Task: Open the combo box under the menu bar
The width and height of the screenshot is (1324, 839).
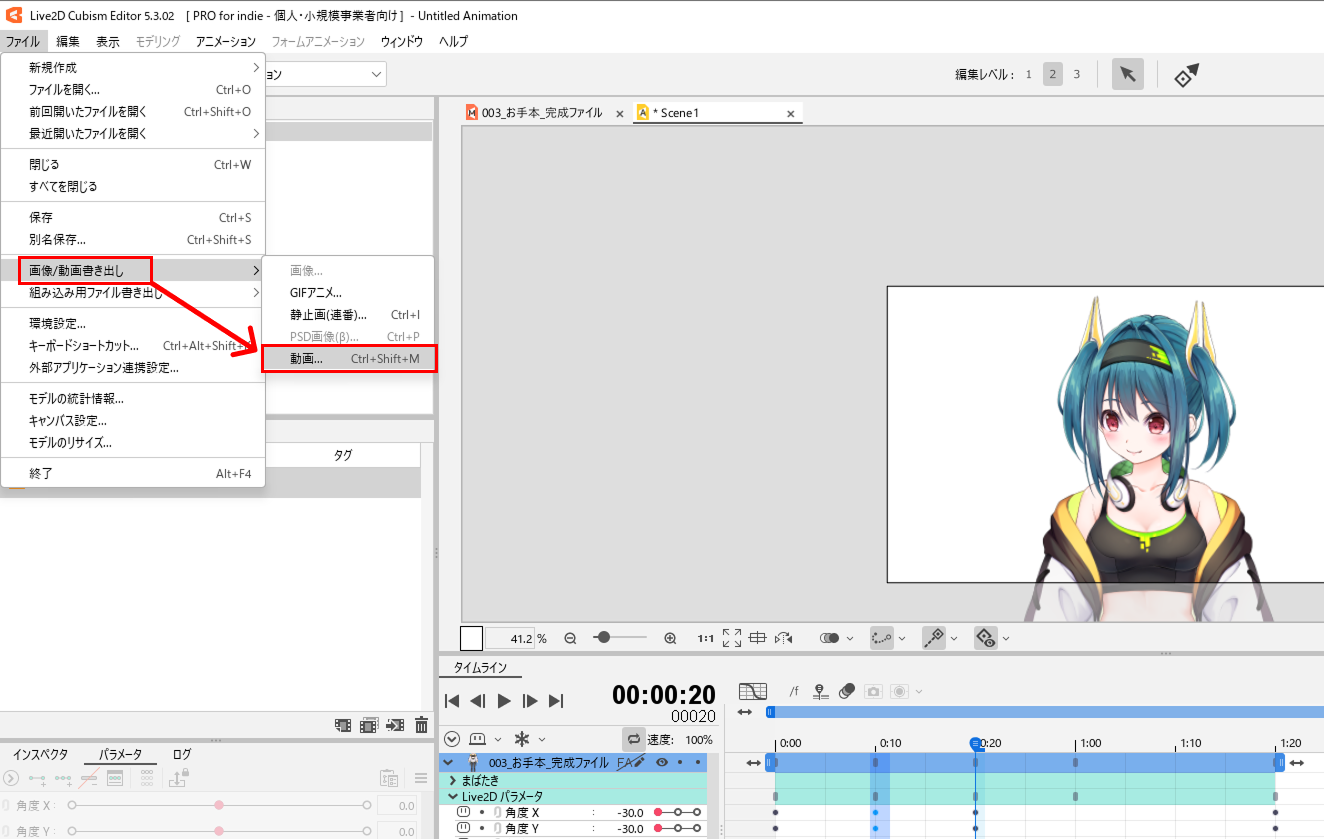Action: [325, 74]
